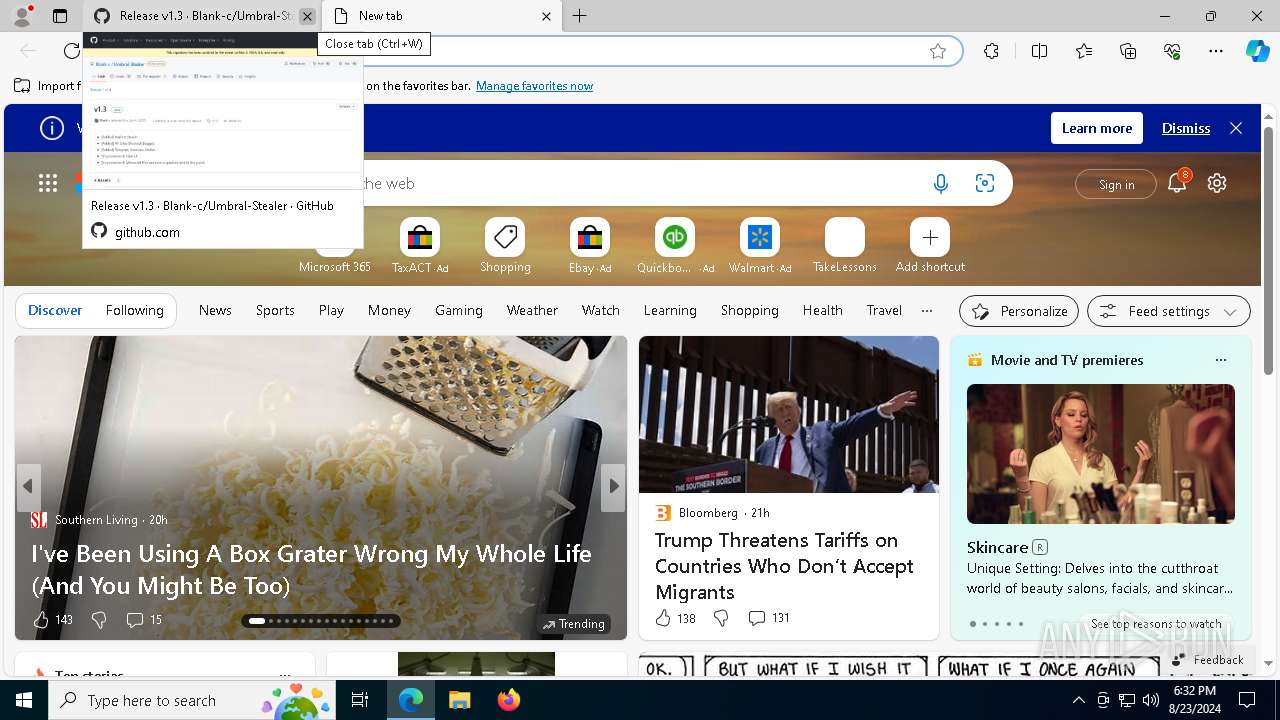Viewport: 1280px width, 720px height.
Task: Open the Walmart shortcut tile
Action: (760, 246)
